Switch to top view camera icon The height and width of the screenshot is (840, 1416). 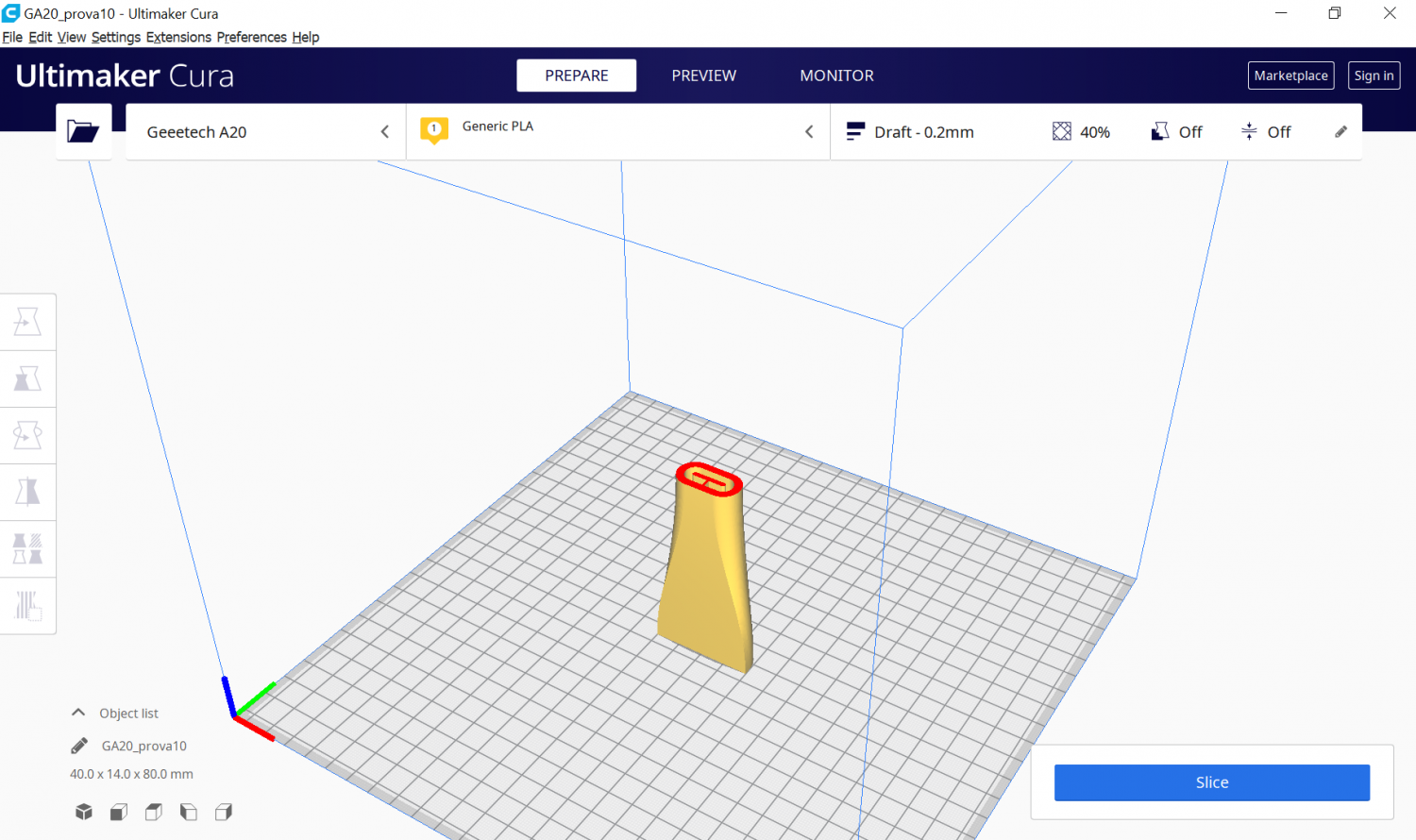(154, 812)
